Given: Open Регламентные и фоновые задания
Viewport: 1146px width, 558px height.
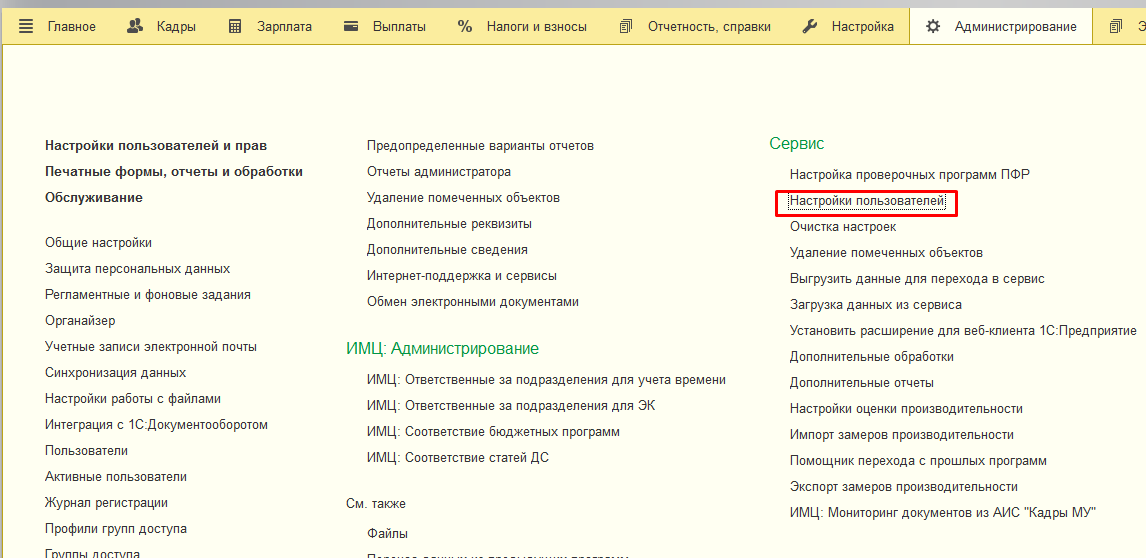Looking at the screenshot, I should (x=148, y=295).
